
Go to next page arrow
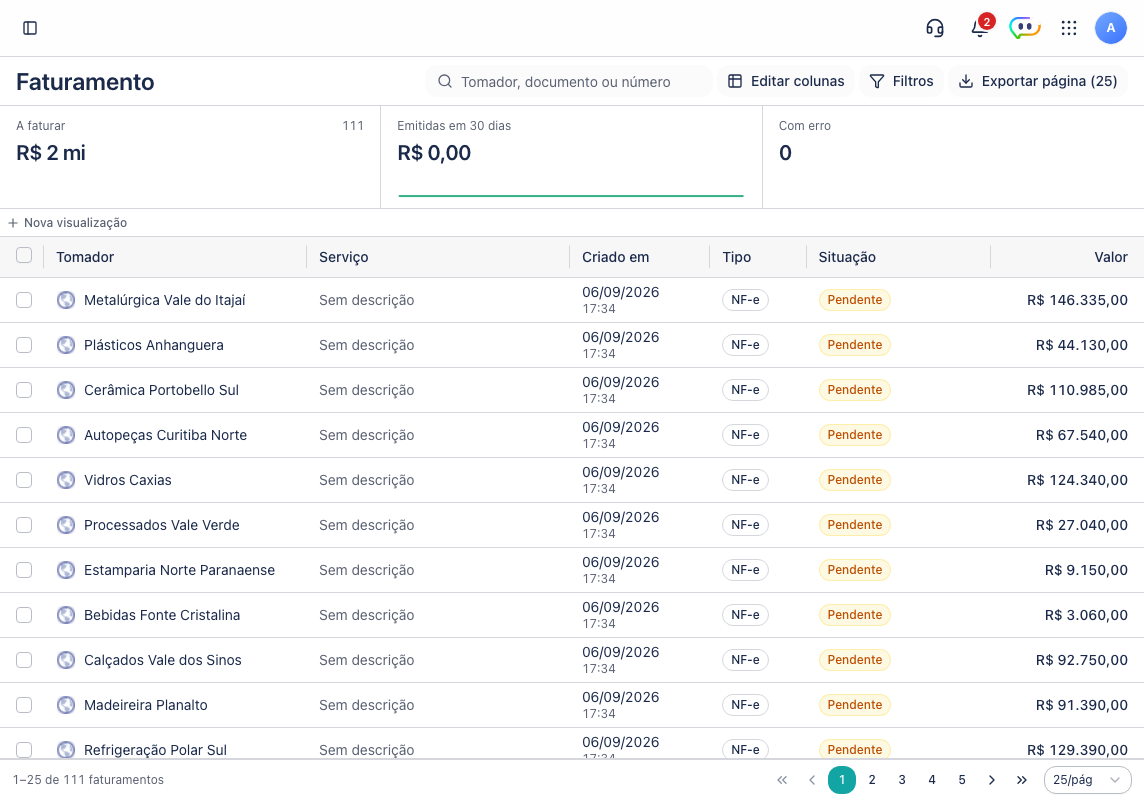click(x=992, y=780)
